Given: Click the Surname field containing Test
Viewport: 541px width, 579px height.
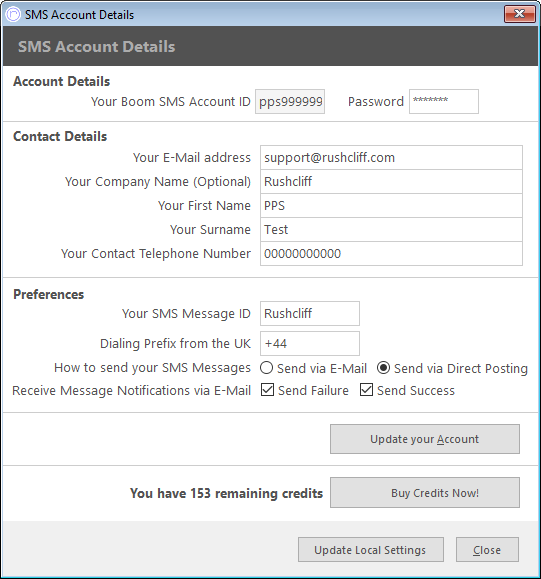Looking at the screenshot, I should pos(391,230).
